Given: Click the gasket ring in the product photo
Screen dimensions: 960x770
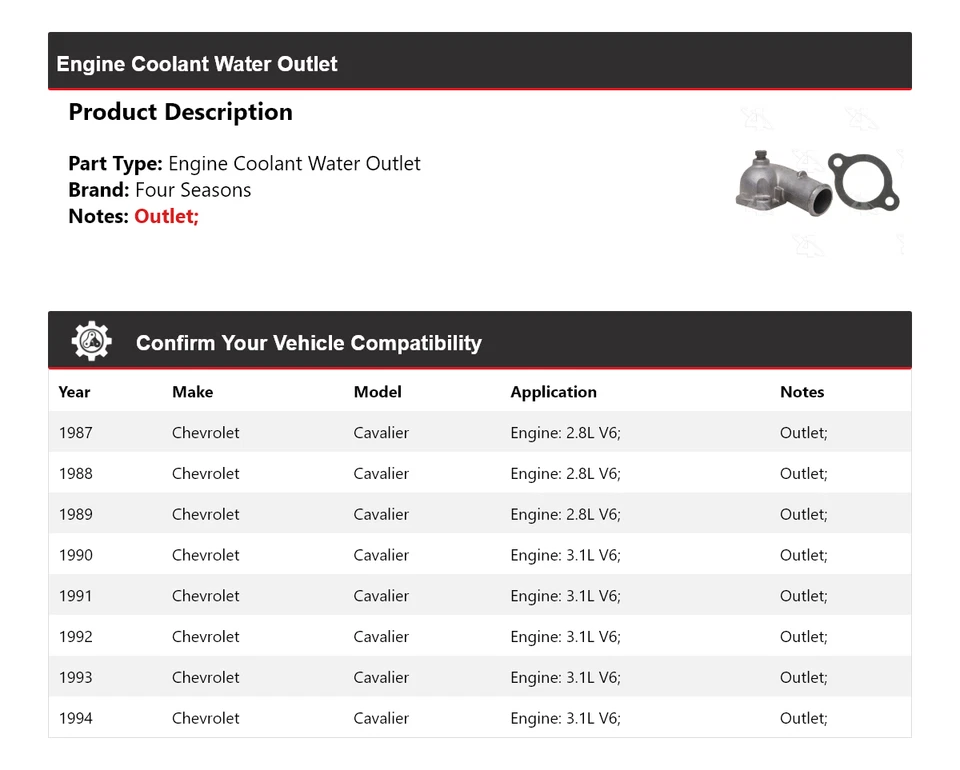Looking at the screenshot, I should point(864,183).
